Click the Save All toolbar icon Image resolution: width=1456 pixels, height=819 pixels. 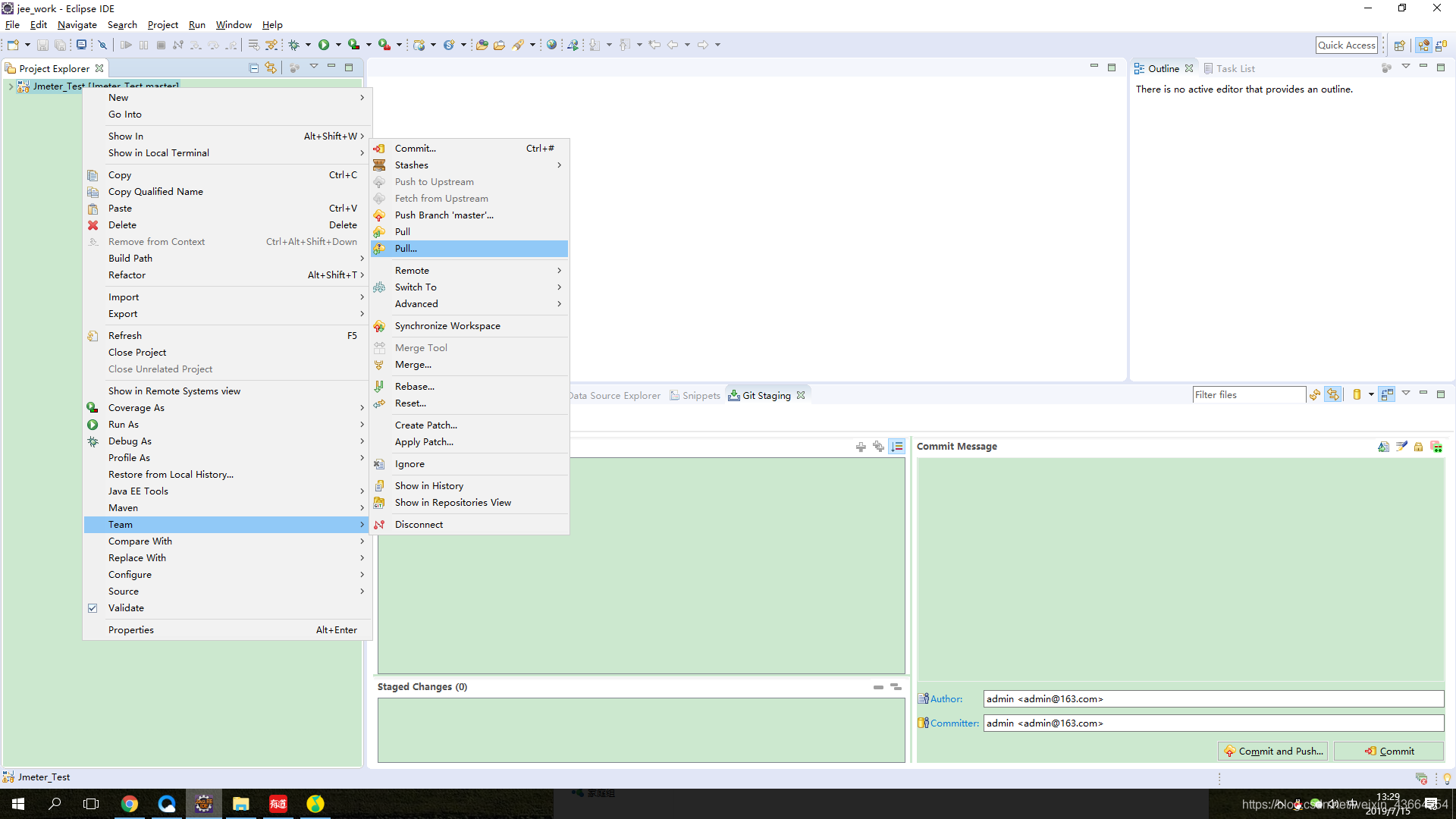60,45
